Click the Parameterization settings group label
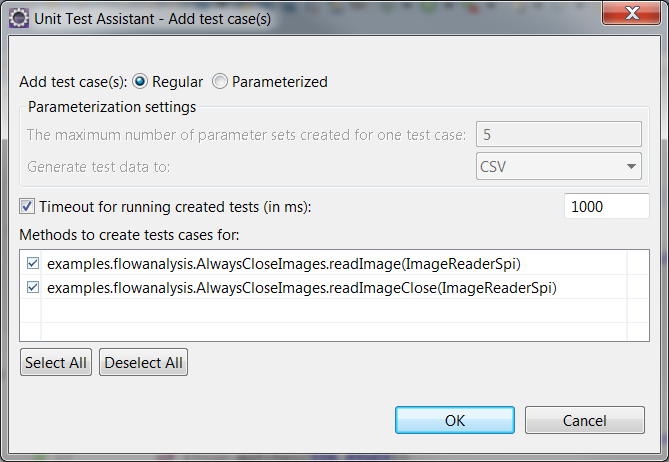The image size is (669, 462). pos(112,107)
